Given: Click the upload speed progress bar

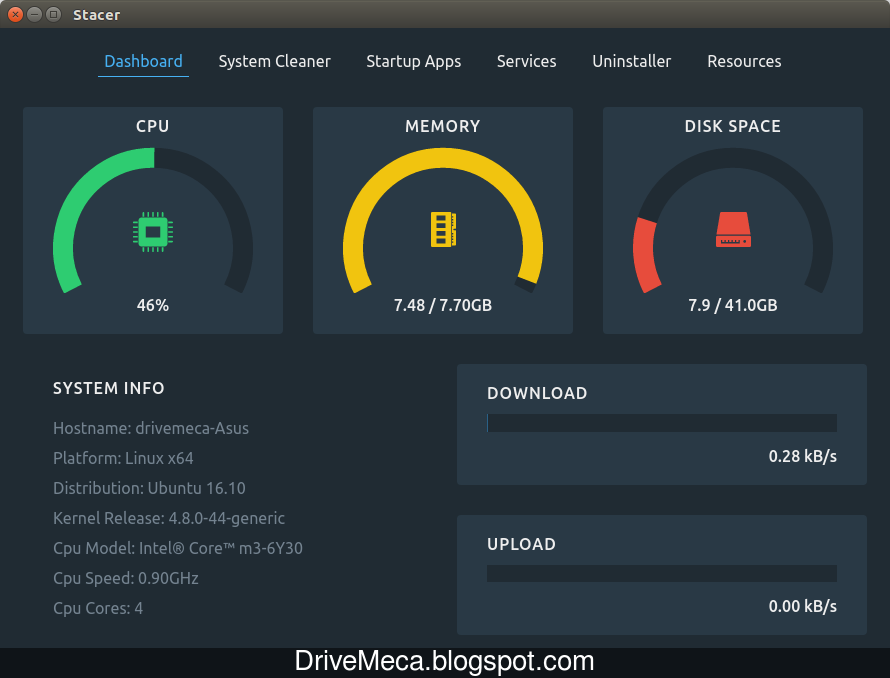Looking at the screenshot, I should coord(662,573).
